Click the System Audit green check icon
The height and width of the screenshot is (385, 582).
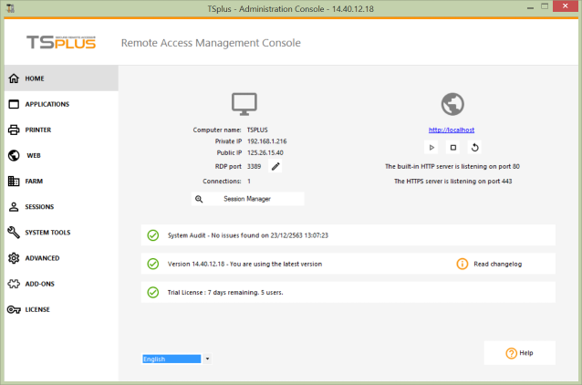(x=153, y=235)
